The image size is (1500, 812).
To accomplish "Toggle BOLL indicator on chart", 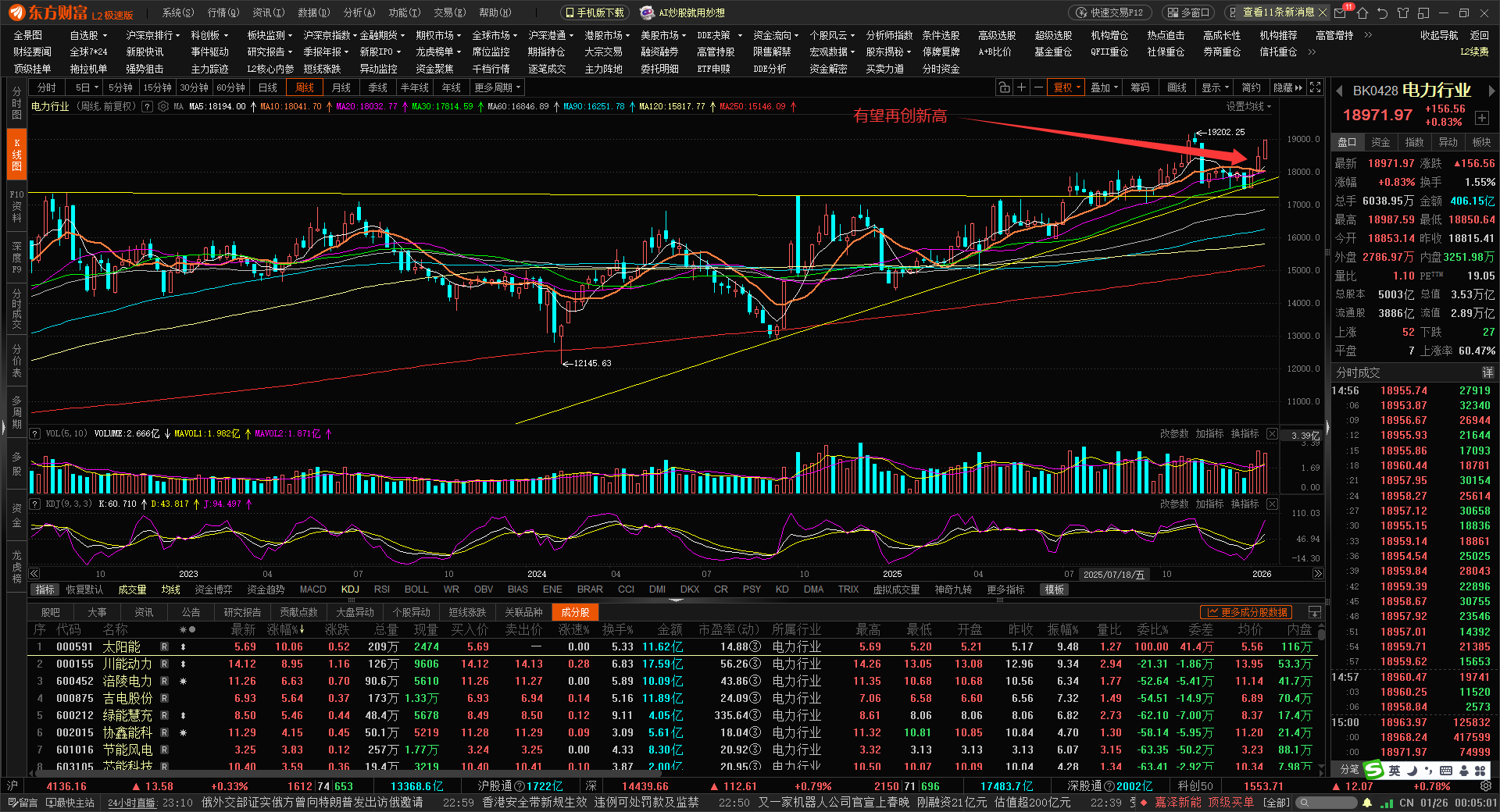I will (x=416, y=589).
